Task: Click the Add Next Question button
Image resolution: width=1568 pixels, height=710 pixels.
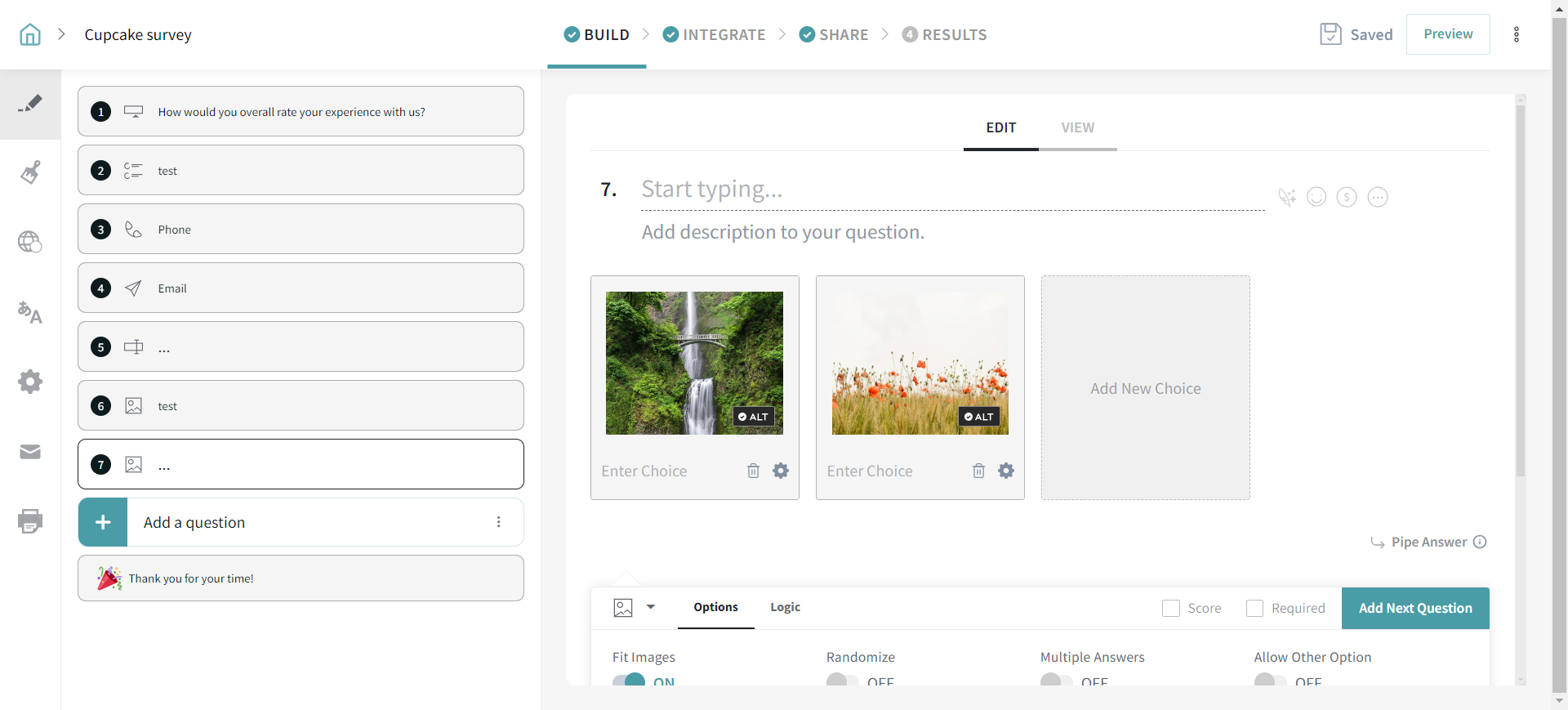Action: tap(1415, 609)
